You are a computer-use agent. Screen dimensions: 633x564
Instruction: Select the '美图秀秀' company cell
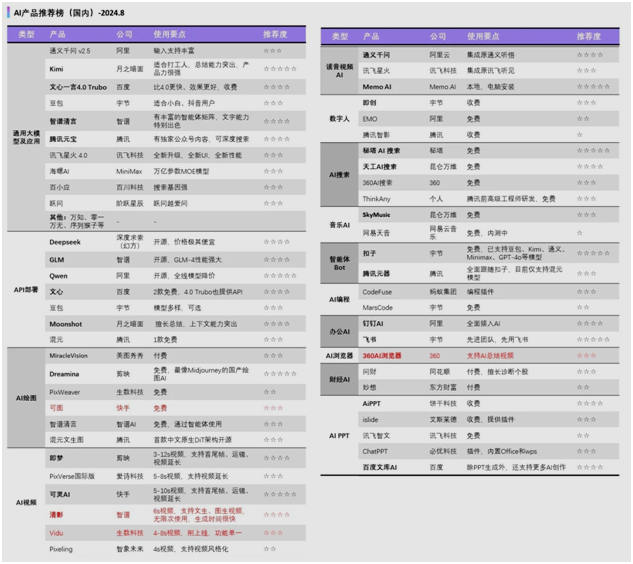pyautogui.click(x=130, y=356)
